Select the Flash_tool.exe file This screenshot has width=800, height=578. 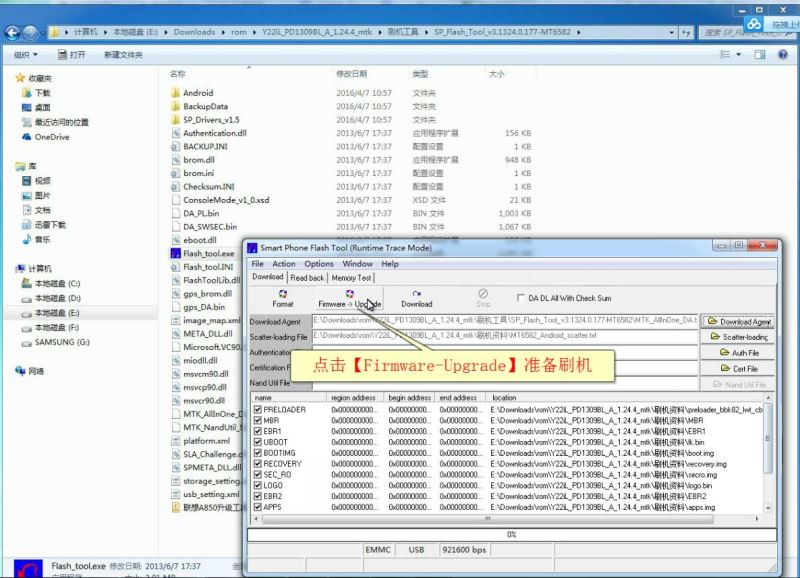[209, 254]
